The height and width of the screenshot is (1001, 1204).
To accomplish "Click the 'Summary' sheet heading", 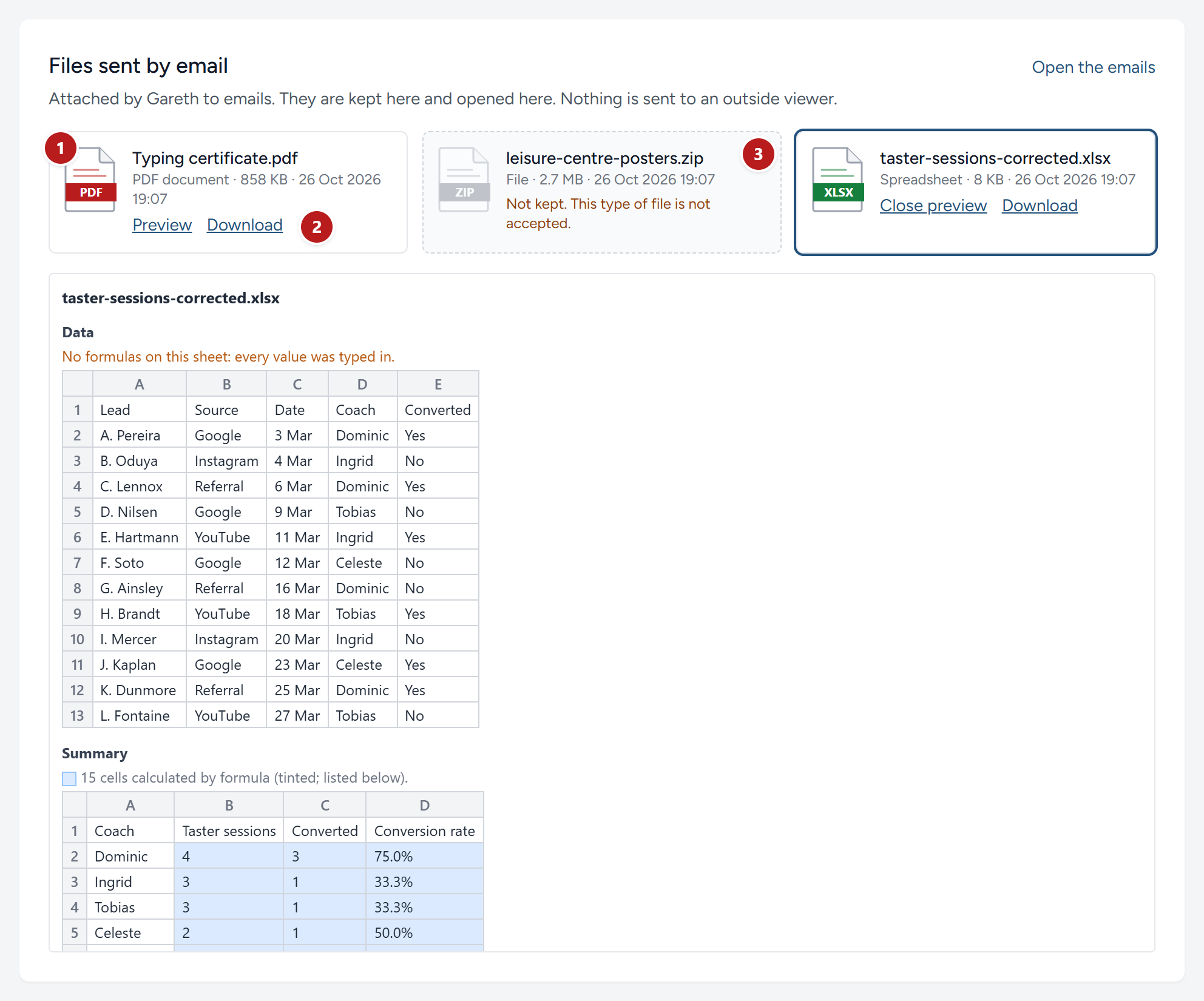I will coord(95,753).
